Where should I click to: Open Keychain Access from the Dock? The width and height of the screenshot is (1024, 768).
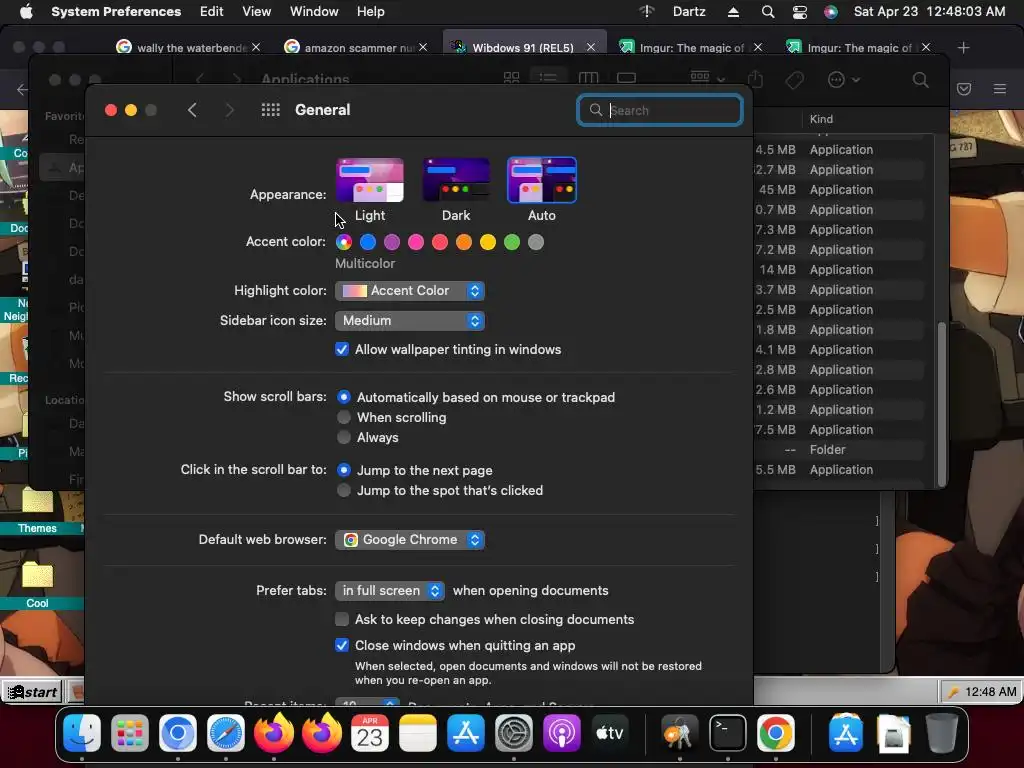point(679,732)
